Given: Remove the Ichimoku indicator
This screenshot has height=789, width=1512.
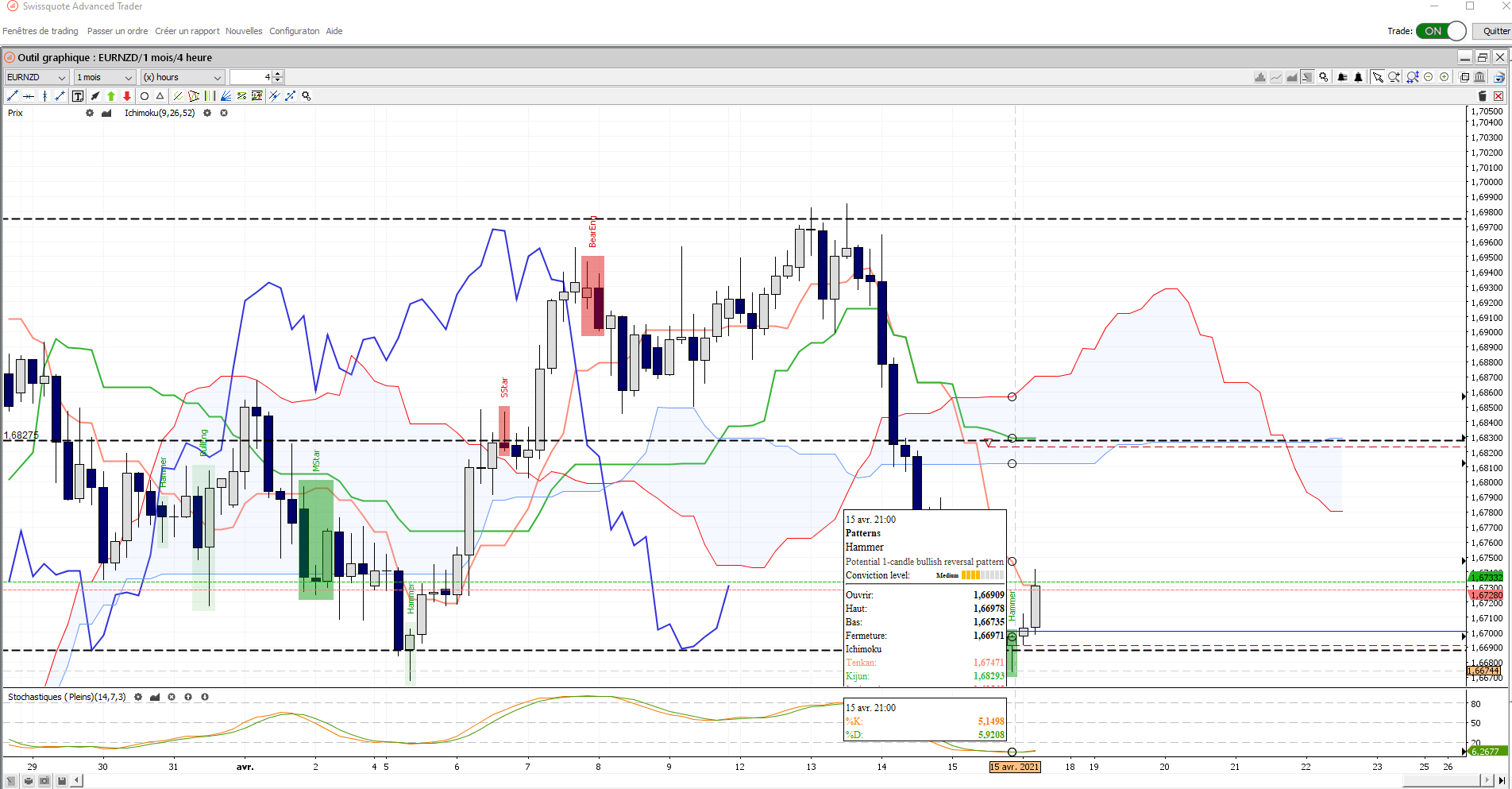Looking at the screenshot, I should point(224,113).
